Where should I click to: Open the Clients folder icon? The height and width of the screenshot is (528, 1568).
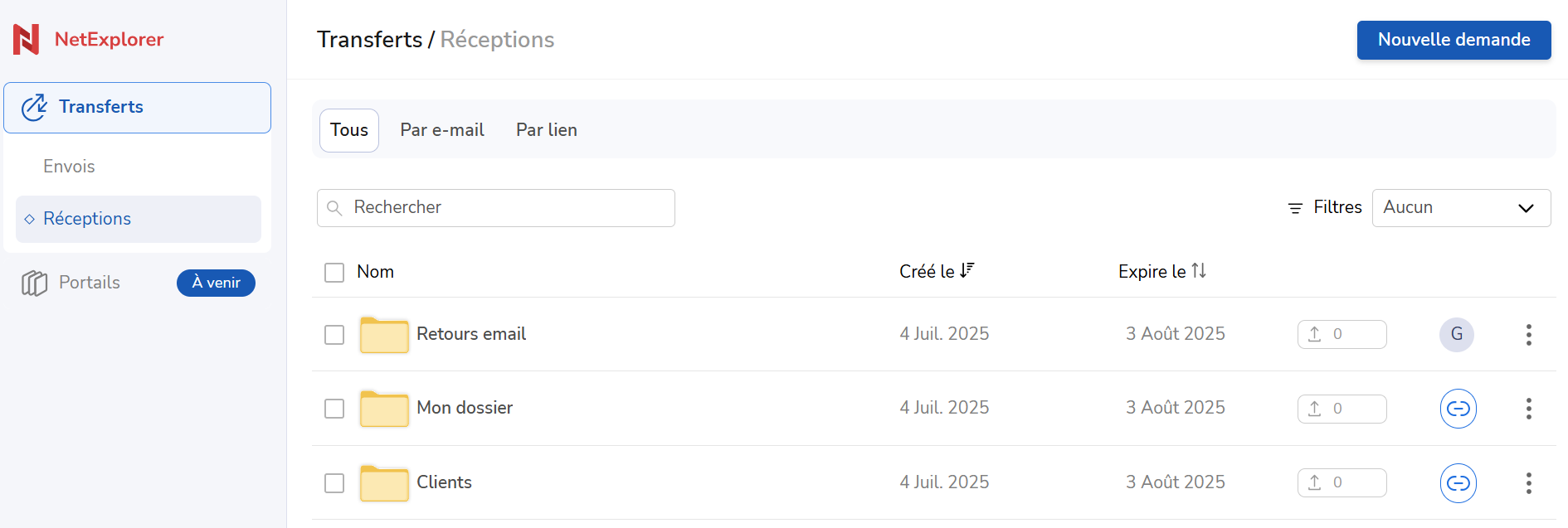[384, 483]
